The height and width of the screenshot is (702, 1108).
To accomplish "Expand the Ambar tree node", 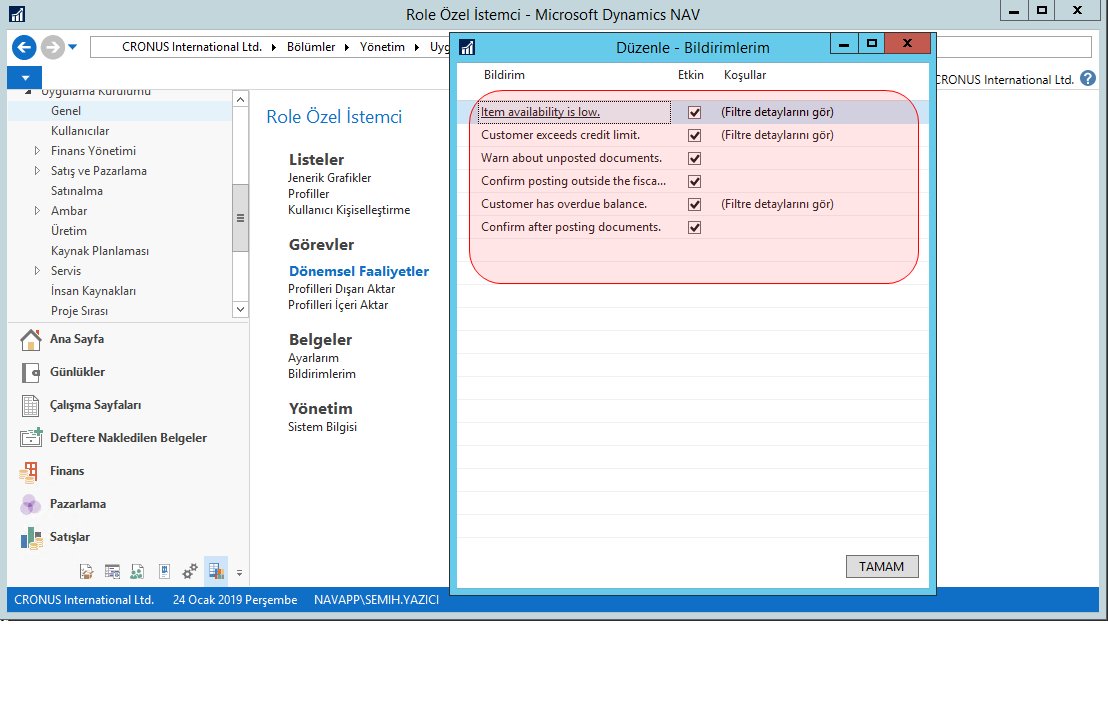I will click(37, 211).
